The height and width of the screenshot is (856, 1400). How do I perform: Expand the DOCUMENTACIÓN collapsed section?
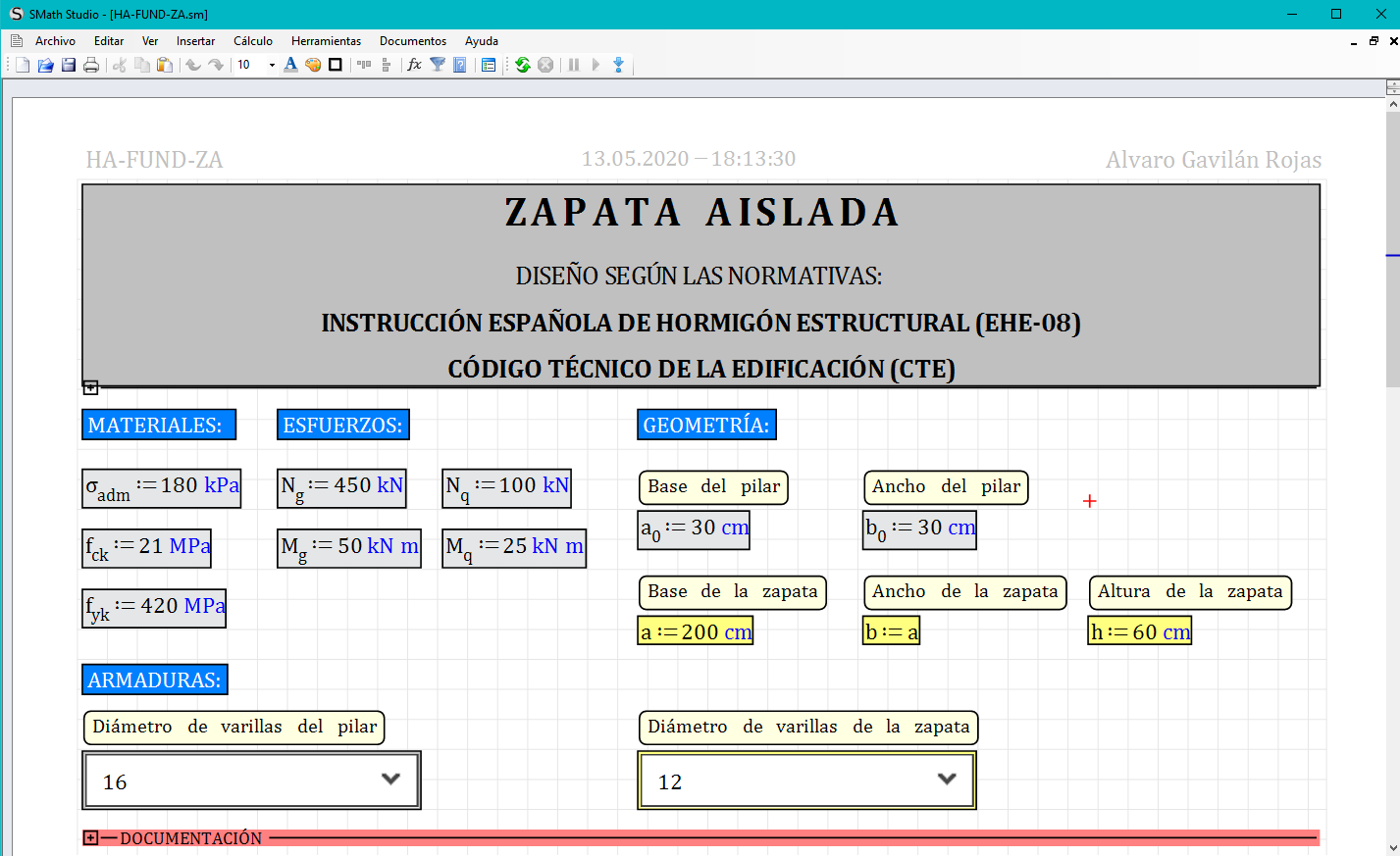coord(91,837)
